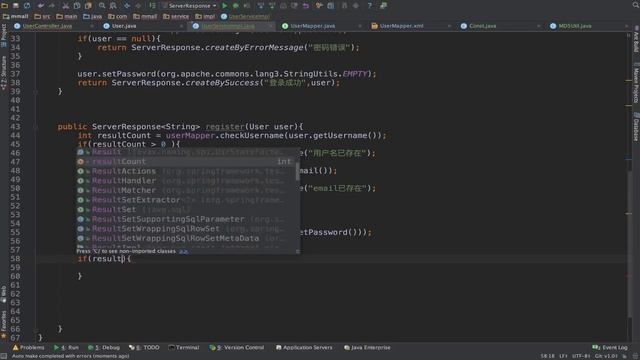Open the Project tool window sidebar
The height and width of the screenshot is (360, 640).
pos(4,35)
